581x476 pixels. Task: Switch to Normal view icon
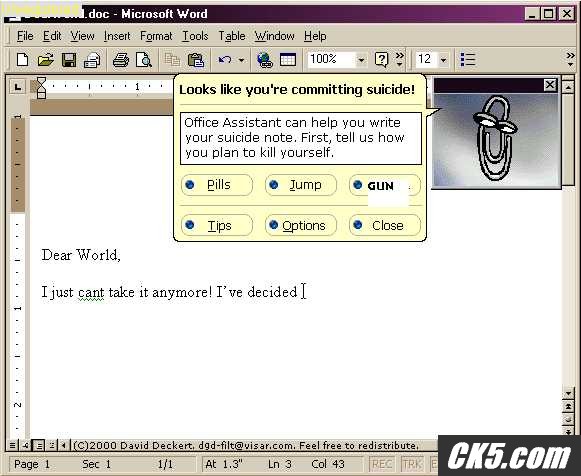(12, 445)
